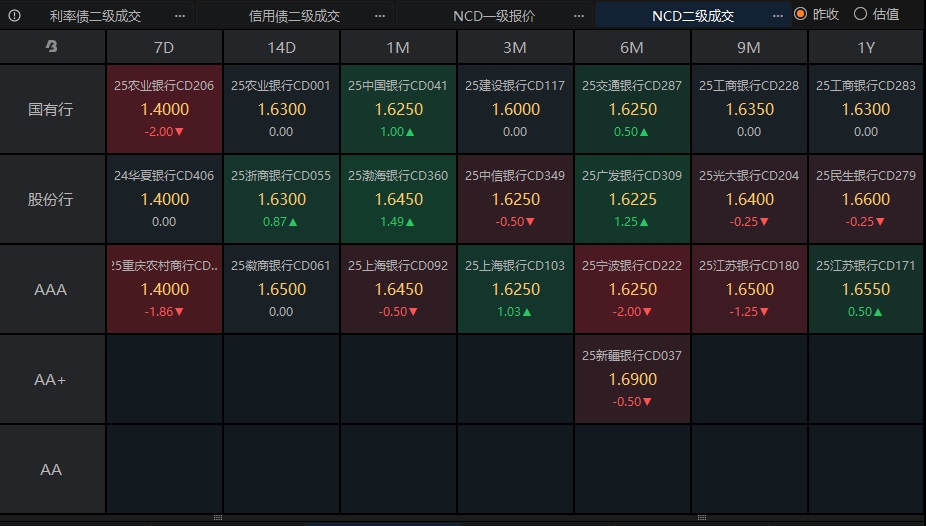The image size is (926, 526).
Task: Click the 25上海银行CD103 cell
Action: [515, 289]
